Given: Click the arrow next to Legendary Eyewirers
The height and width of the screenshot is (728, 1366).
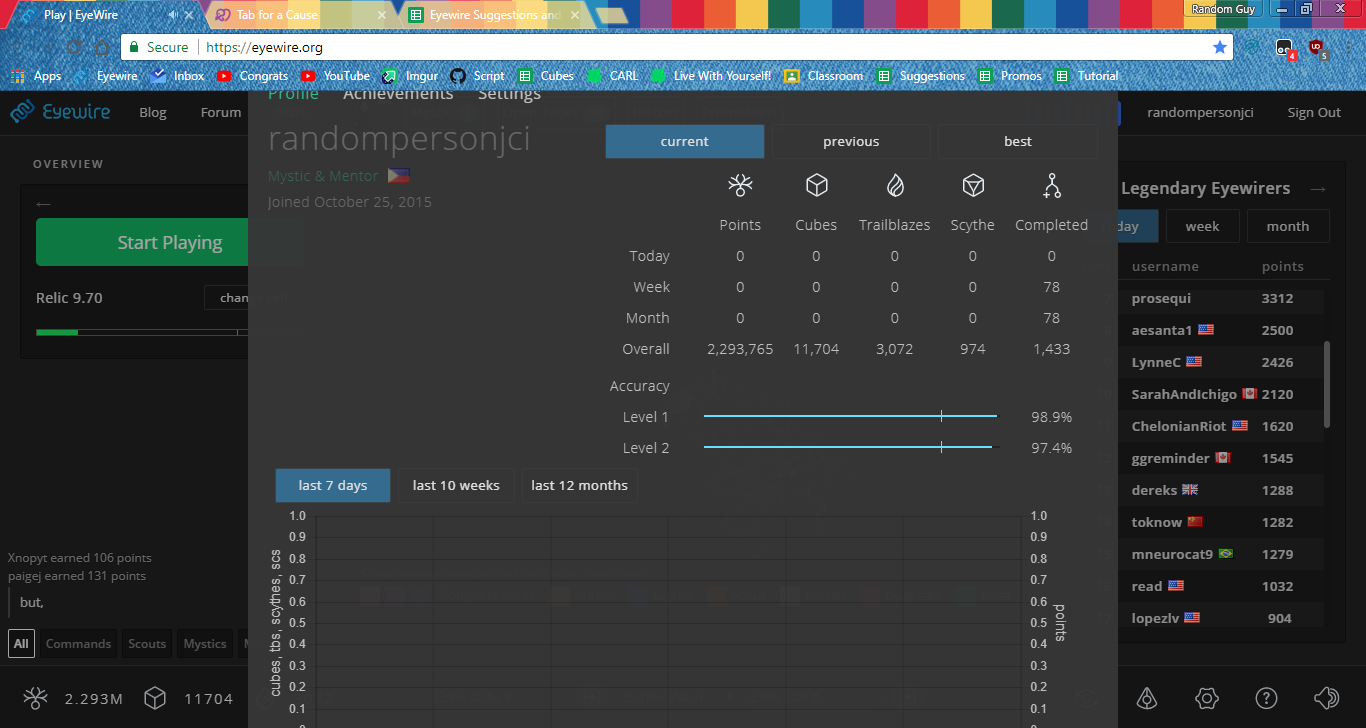Looking at the screenshot, I should (x=1318, y=189).
